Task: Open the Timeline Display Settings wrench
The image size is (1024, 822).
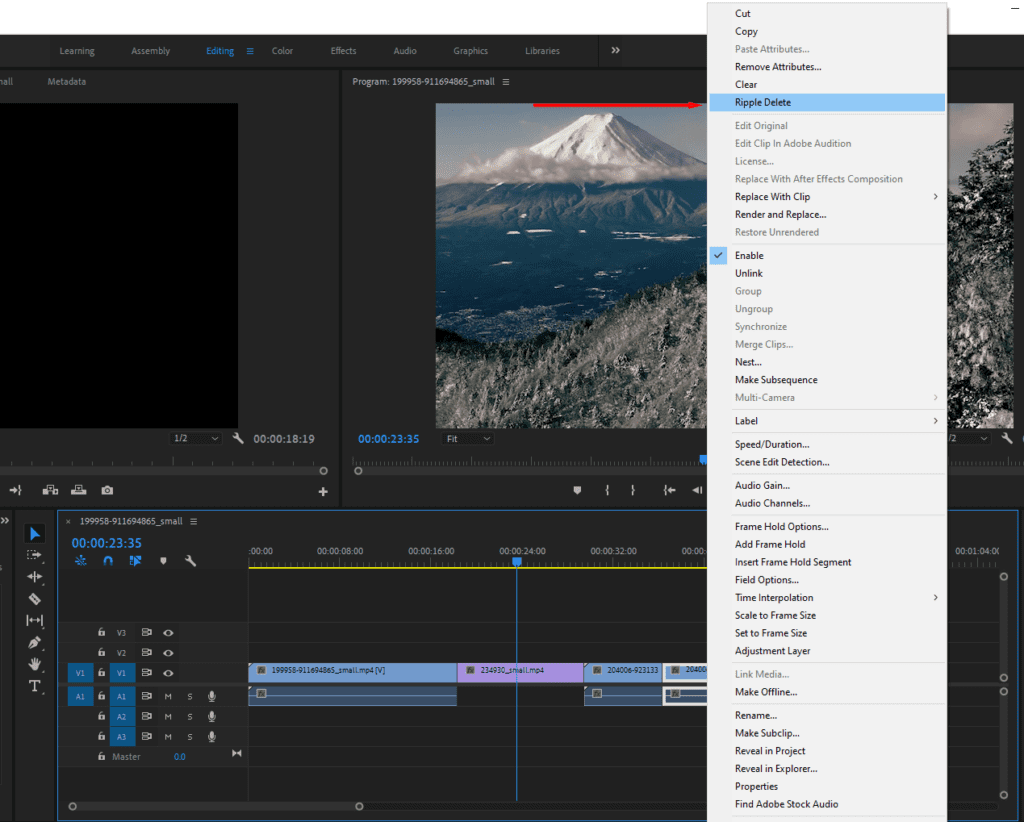Action: (190, 561)
